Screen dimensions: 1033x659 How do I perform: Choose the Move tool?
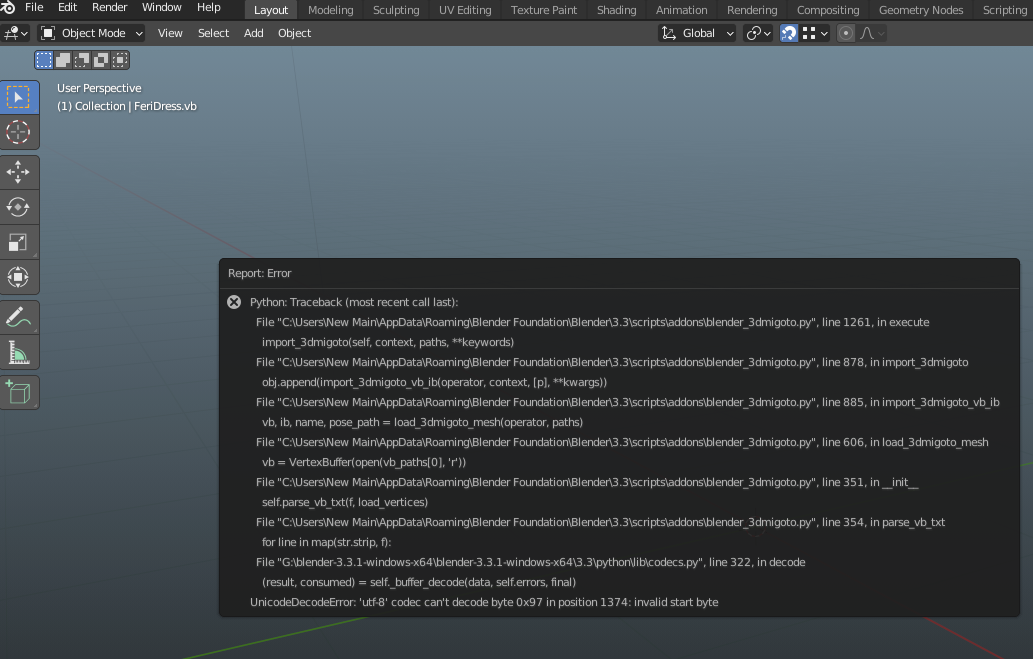click(19, 173)
